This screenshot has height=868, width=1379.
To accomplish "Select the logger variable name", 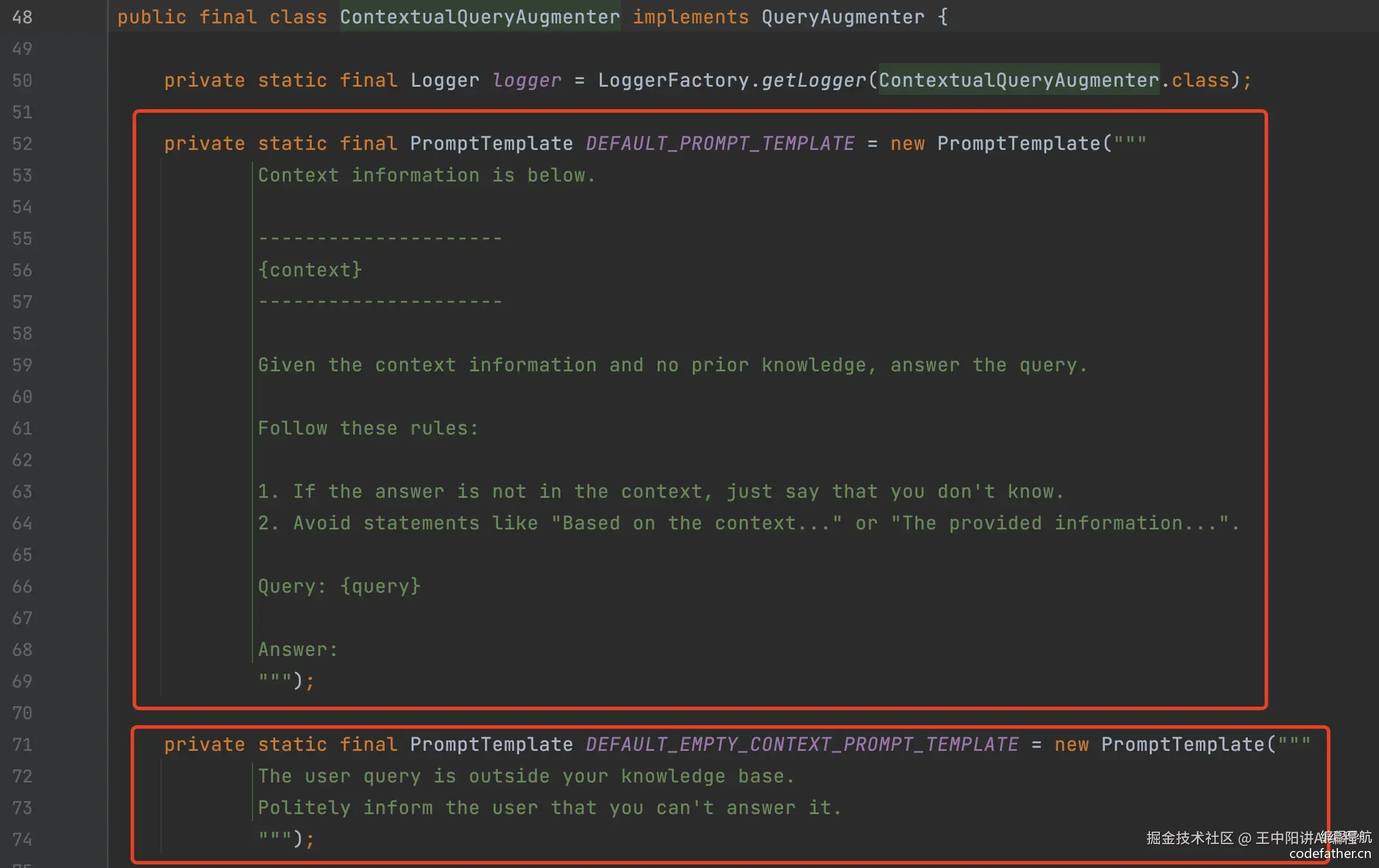I will pyautogui.click(x=526, y=80).
